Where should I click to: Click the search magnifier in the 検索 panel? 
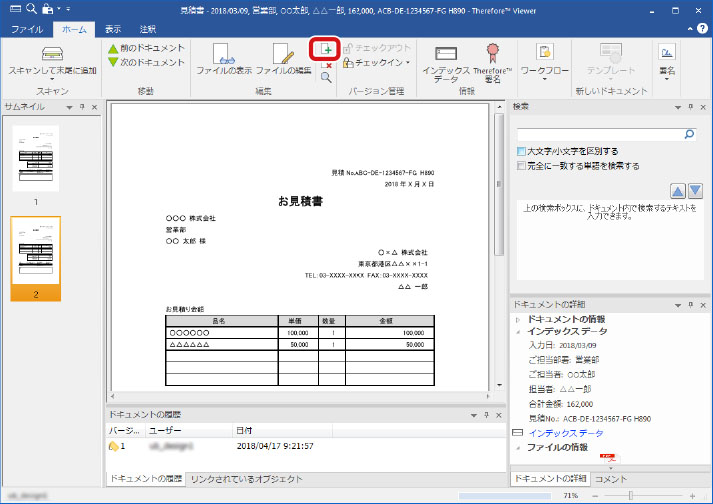click(x=689, y=132)
